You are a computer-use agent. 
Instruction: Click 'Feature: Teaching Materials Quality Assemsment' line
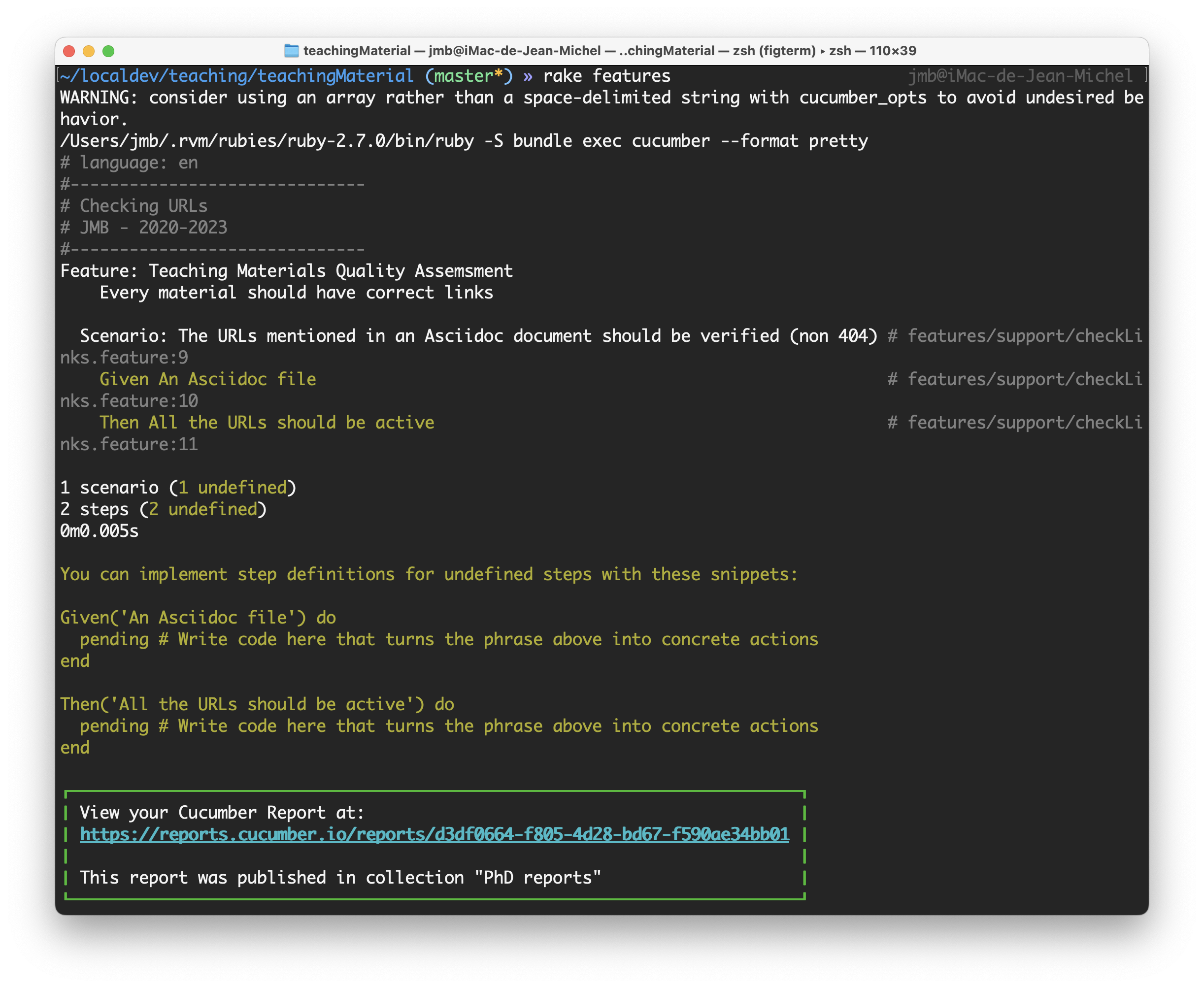(x=286, y=271)
